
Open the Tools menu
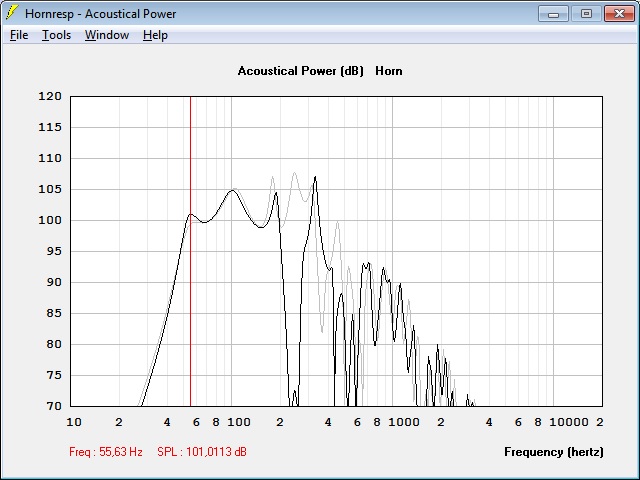pyautogui.click(x=56, y=35)
